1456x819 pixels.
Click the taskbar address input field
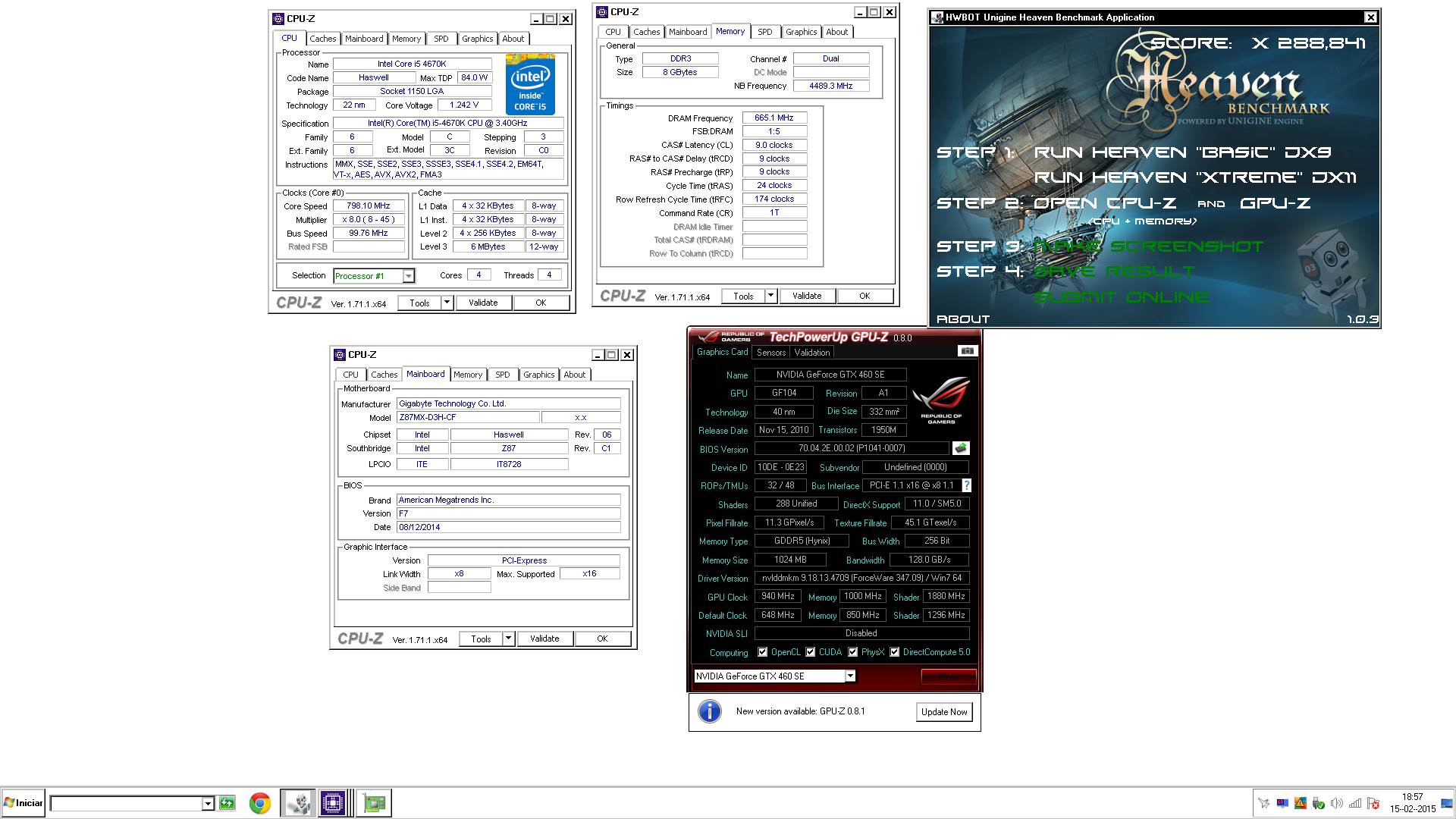[127, 804]
